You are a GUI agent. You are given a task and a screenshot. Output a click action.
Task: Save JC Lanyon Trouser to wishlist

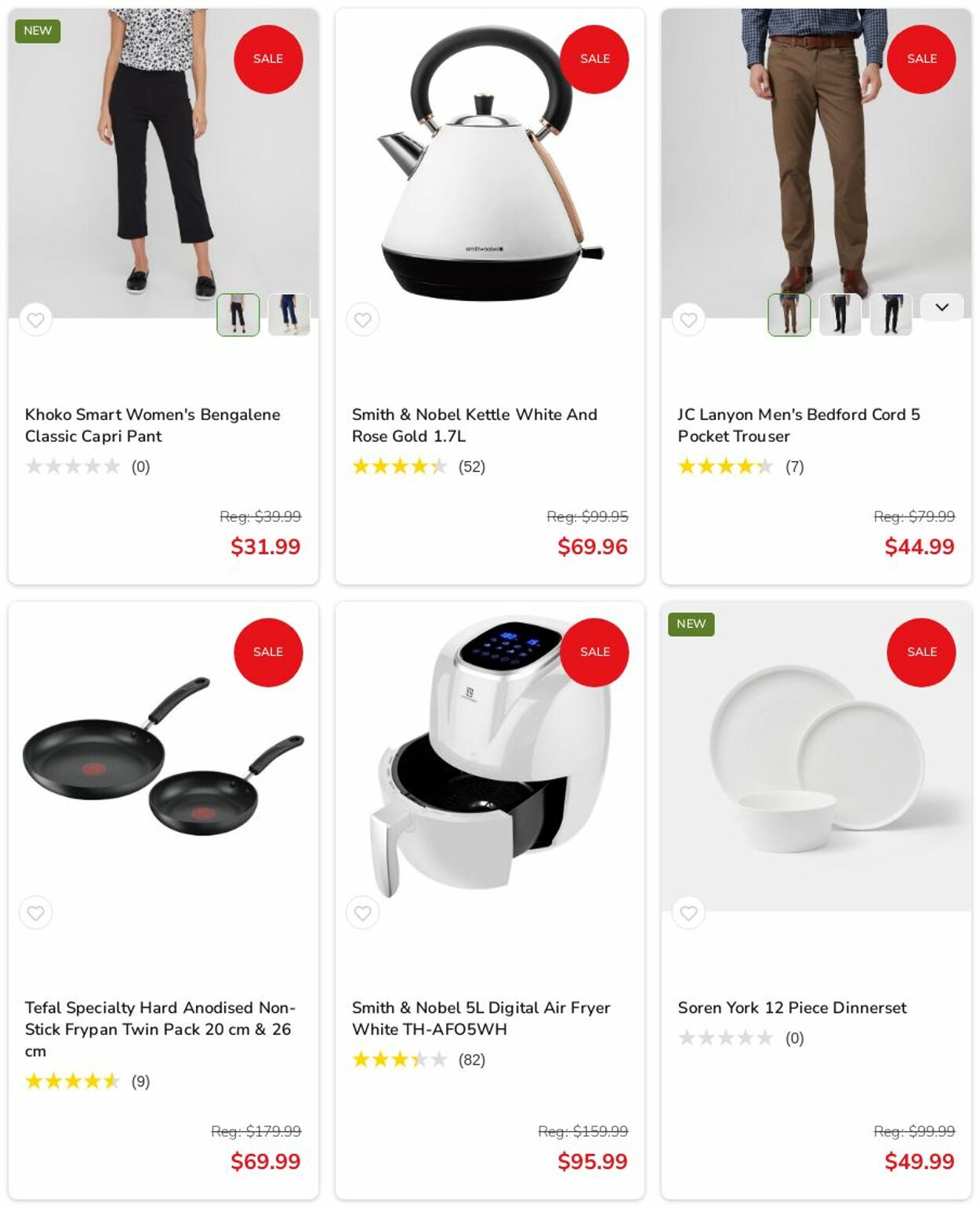coord(688,320)
